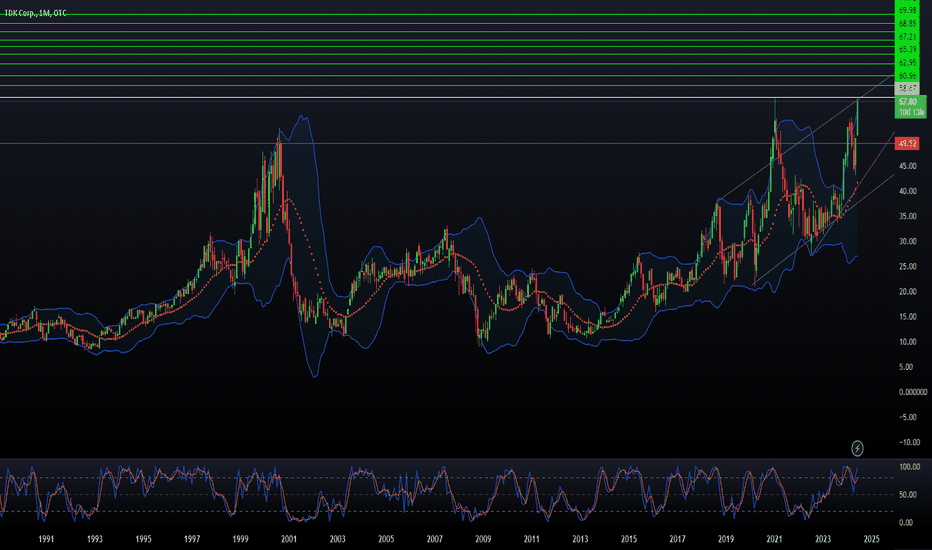This screenshot has width=932, height=550.
Task: Click 15.00 on the price axis
Action: point(907,317)
